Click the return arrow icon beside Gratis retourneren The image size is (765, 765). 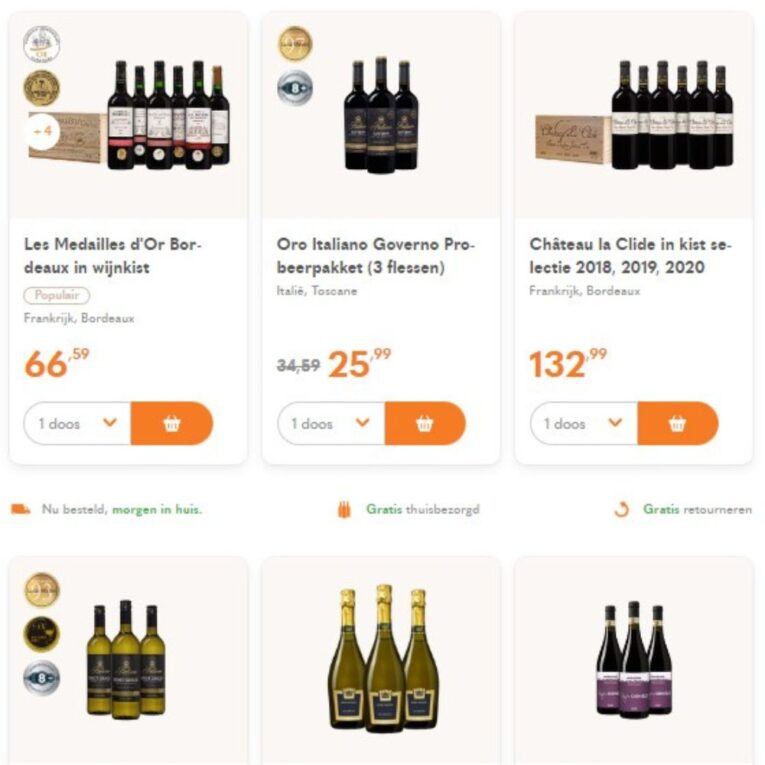tap(622, 509)
